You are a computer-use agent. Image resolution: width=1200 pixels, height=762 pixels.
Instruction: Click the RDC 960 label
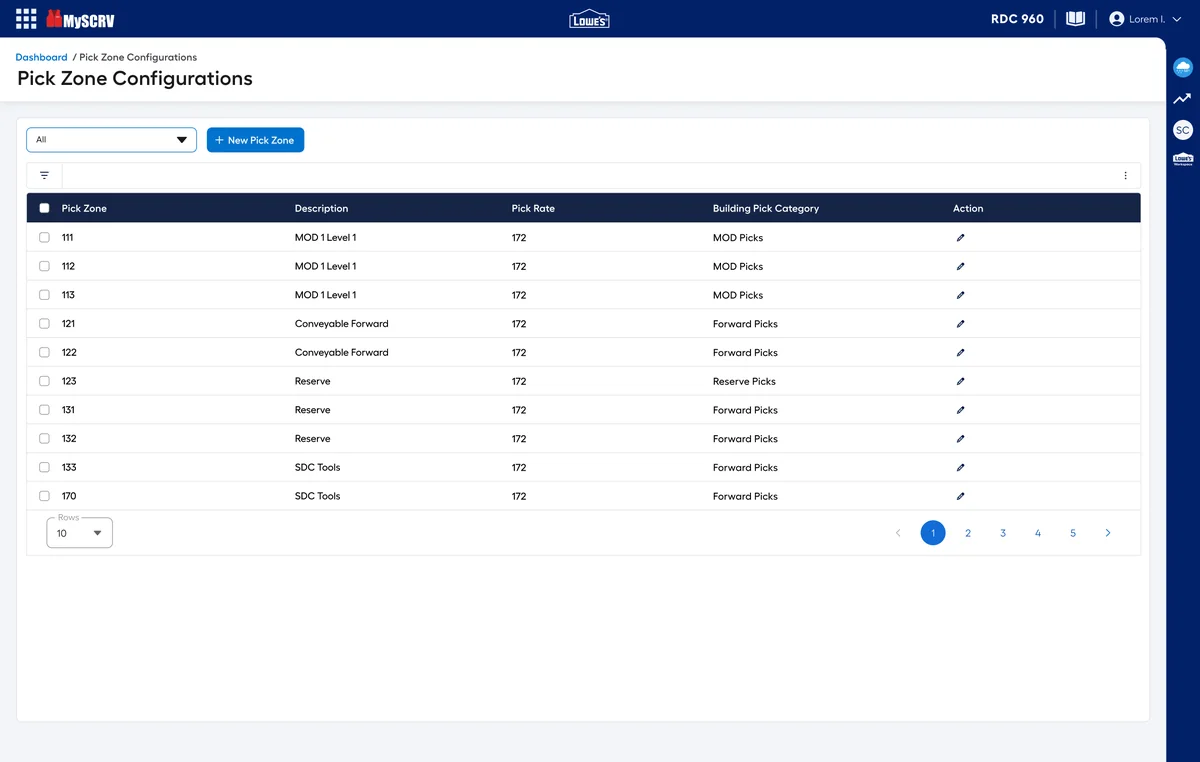tap(1017, 19)
